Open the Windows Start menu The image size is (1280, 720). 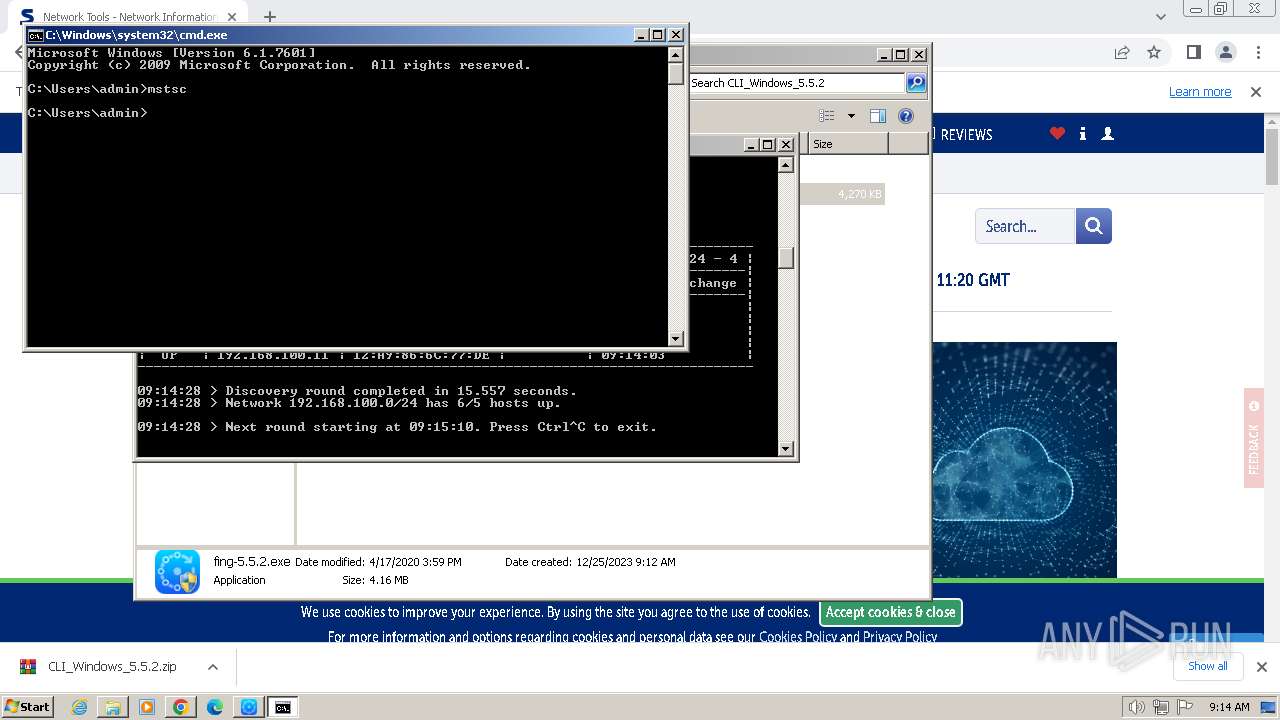pos(28,707)
